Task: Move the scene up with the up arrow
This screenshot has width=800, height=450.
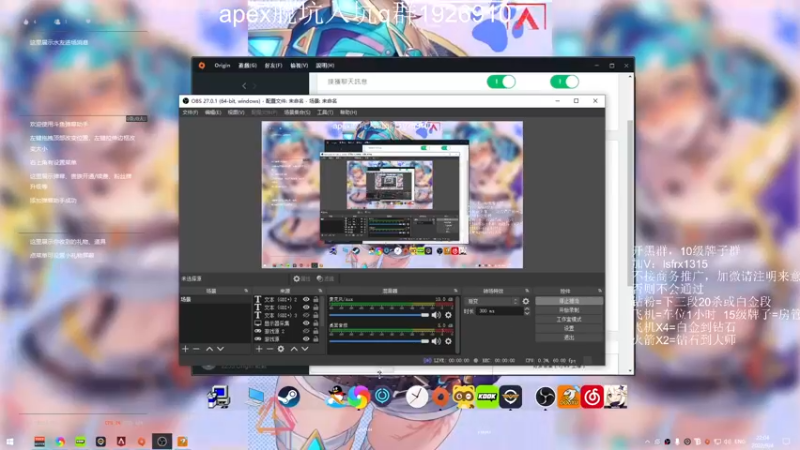Action: pyautogui.click(x=209, y=349)
